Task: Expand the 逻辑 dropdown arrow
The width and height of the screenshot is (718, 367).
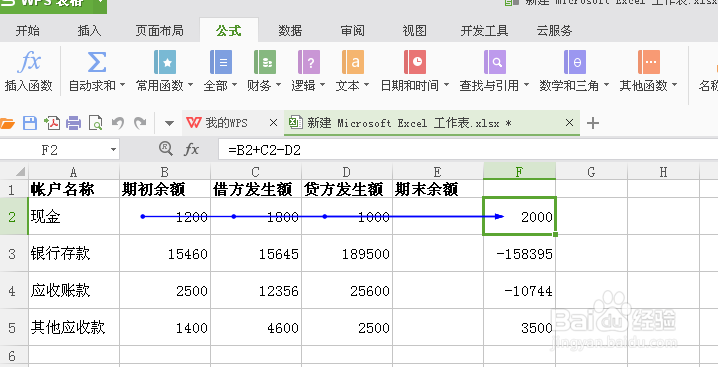Action: pos(322,85)
